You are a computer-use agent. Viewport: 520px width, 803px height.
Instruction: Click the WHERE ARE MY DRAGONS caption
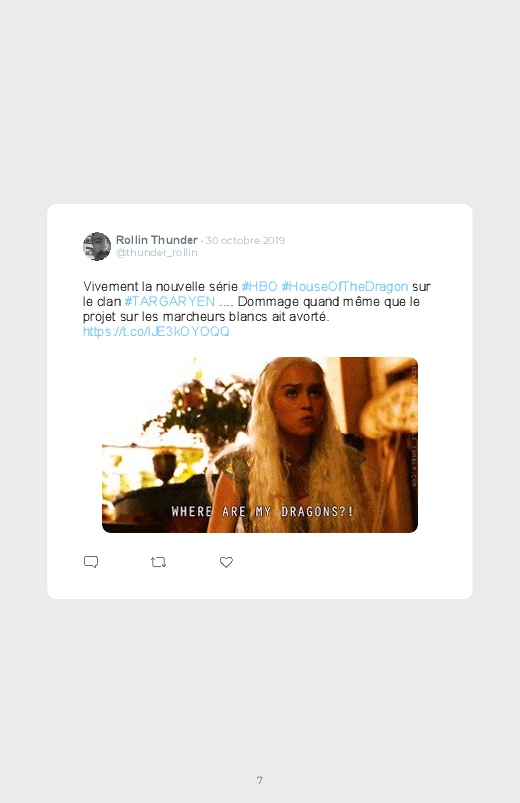click(x=262, y=512)
